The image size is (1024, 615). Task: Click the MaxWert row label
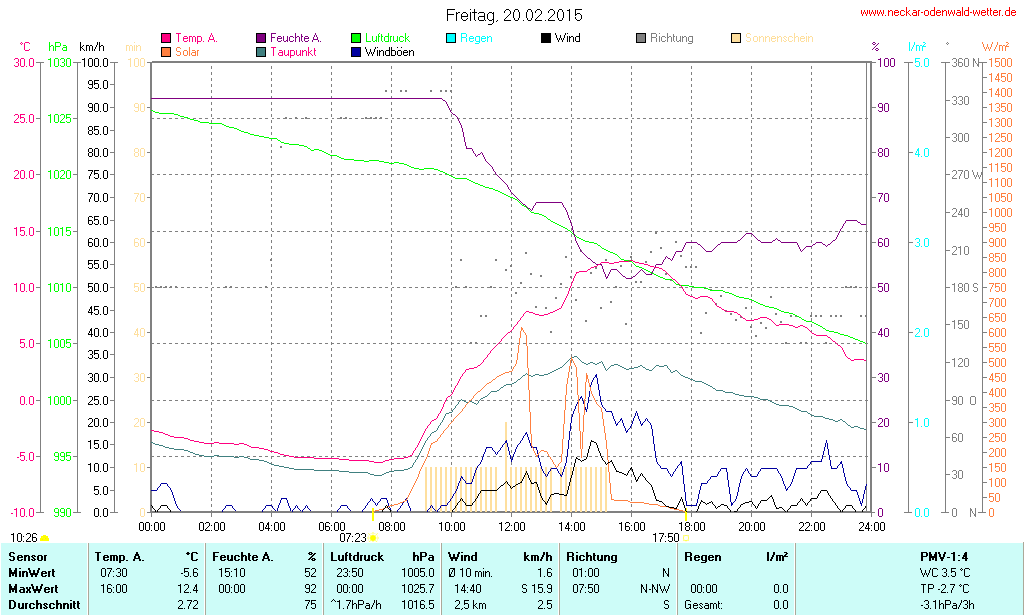point(33,588)
